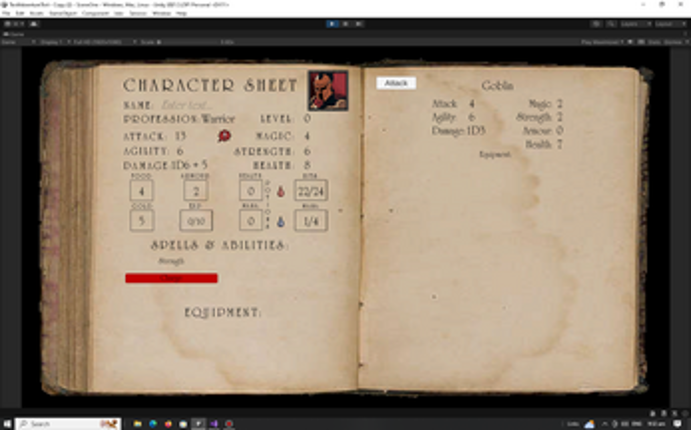Image resolution: width=691 pixels, height=430 pixels.
Task: Open the Window menu
Action: point(161,13)
